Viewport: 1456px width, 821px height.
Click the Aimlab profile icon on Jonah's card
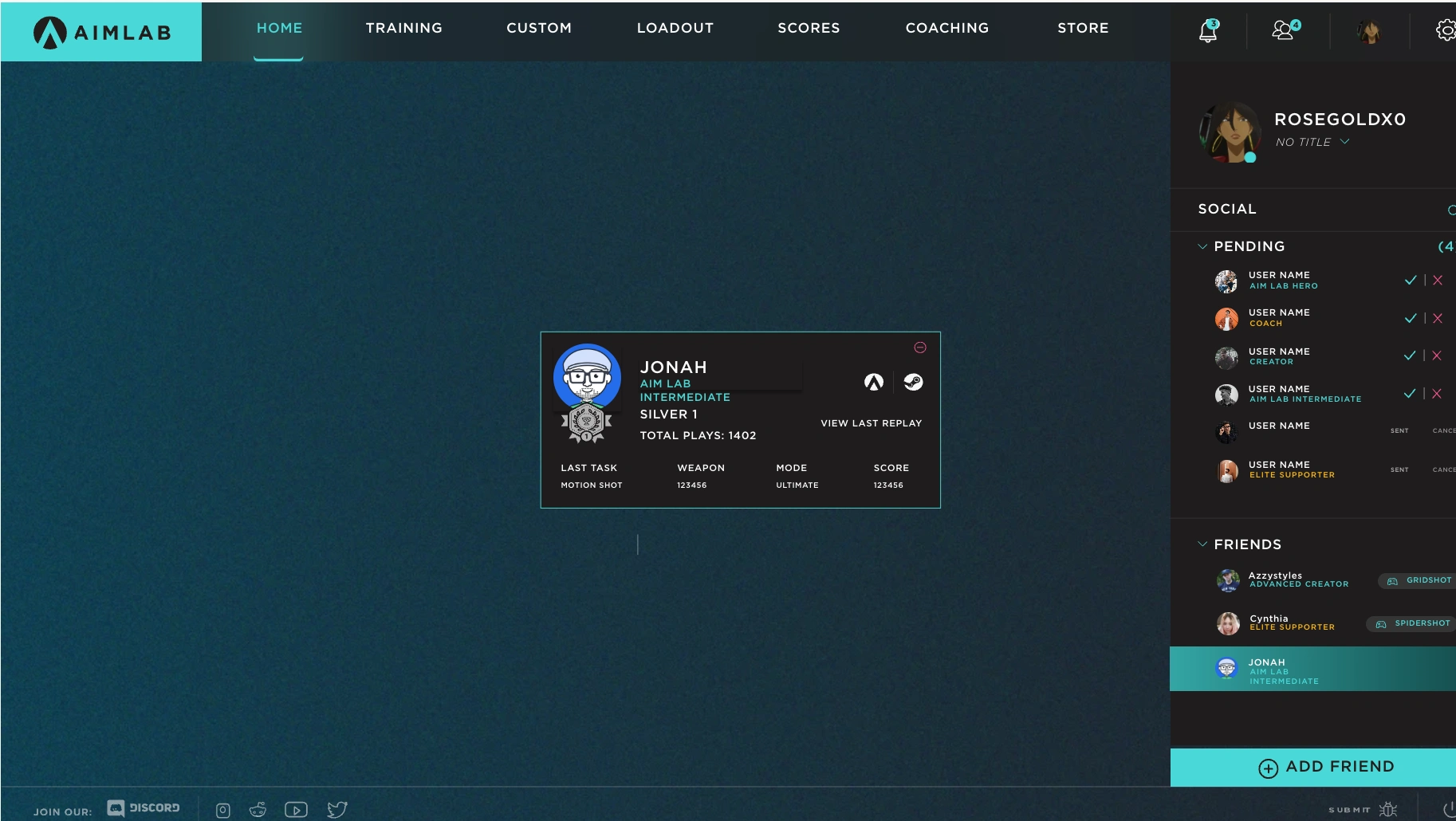coord(874,383)
